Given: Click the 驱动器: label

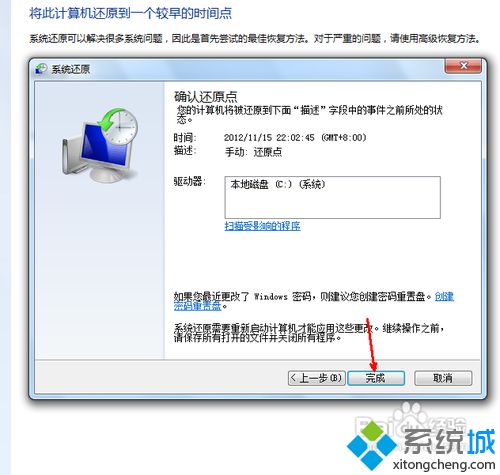Looking at the screenshot, I should (189, 181).
